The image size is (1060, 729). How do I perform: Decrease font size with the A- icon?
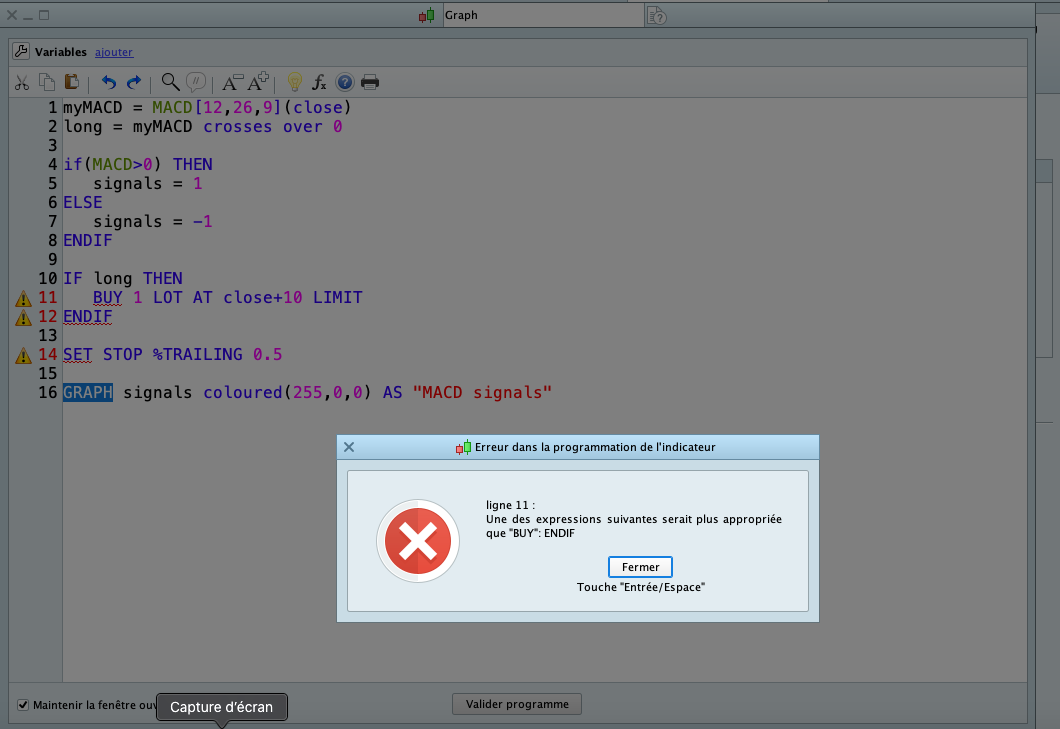click(231, 82)
